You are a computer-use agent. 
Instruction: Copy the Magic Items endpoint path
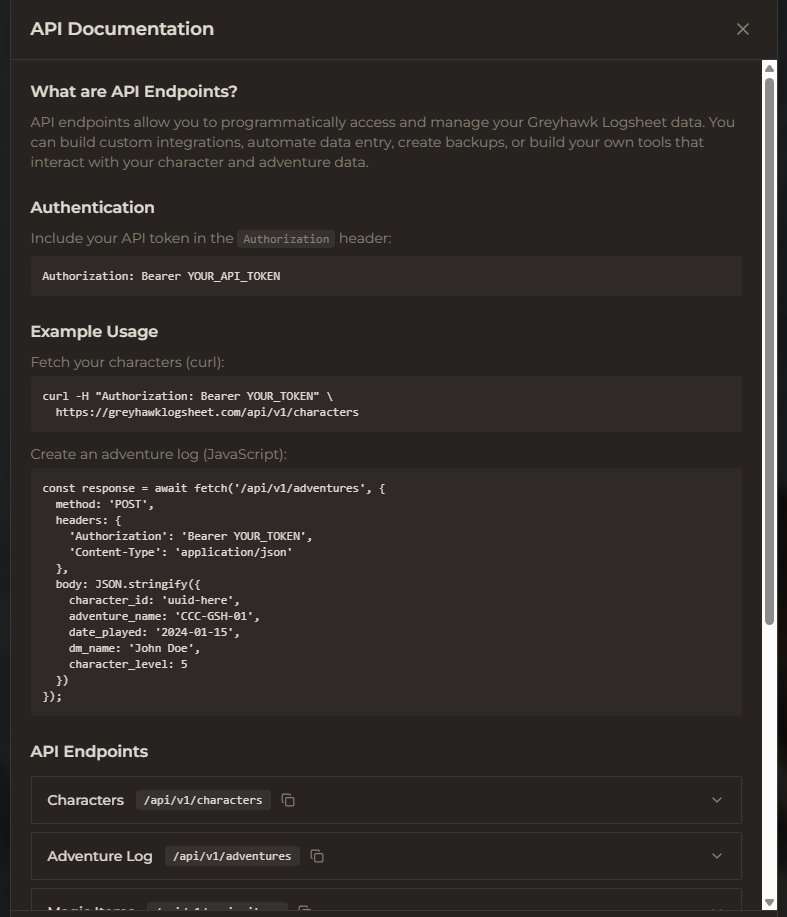click(x=304, y=909)
